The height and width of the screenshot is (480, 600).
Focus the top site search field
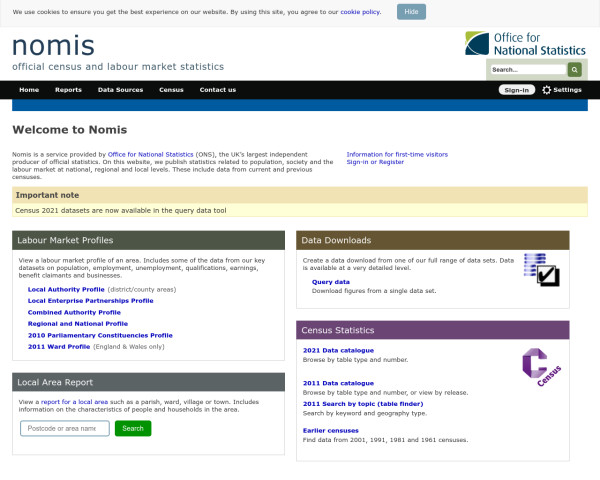point(528,70)
